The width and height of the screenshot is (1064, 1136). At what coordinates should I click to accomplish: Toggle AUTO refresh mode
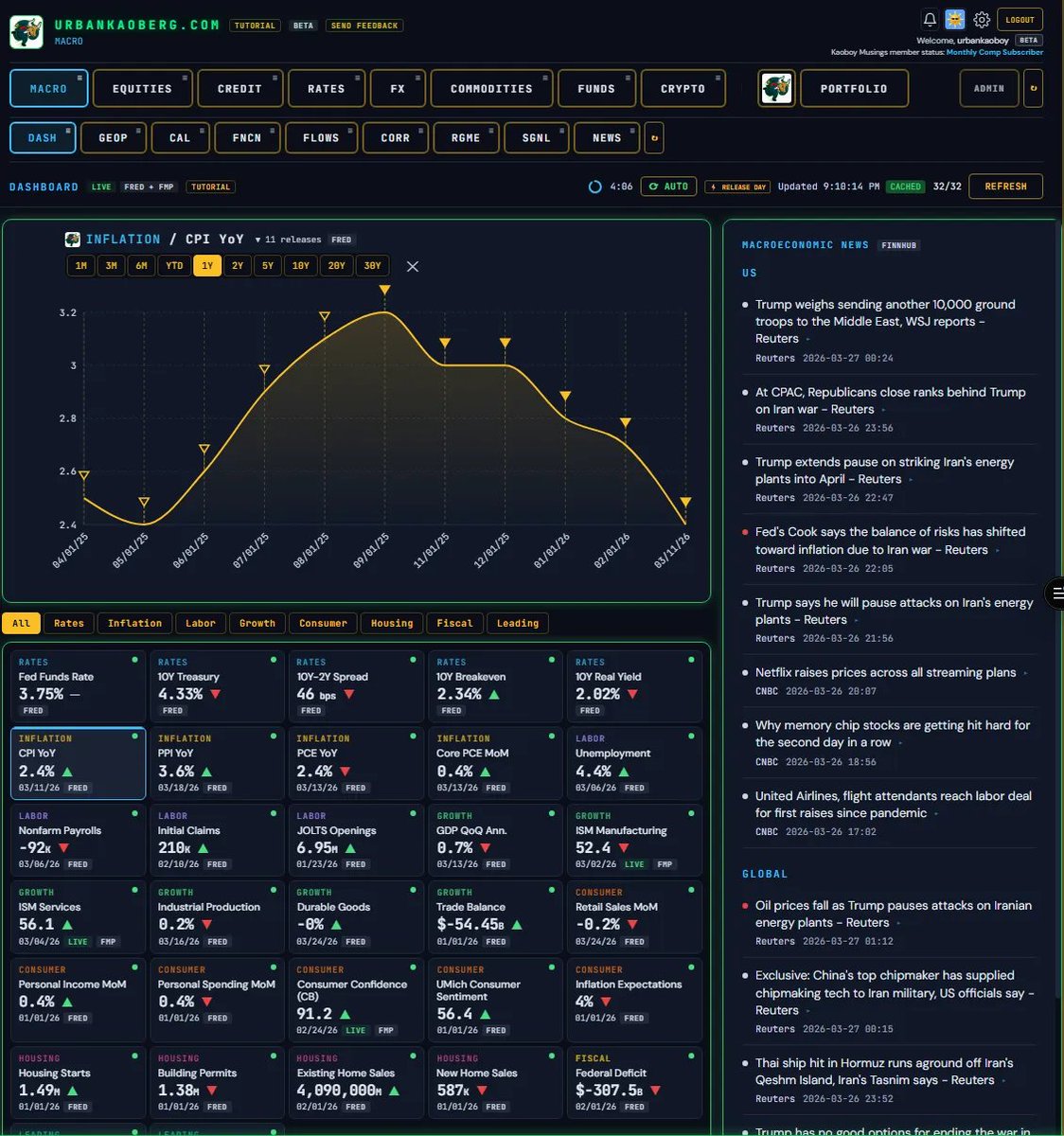coord(668,186)
